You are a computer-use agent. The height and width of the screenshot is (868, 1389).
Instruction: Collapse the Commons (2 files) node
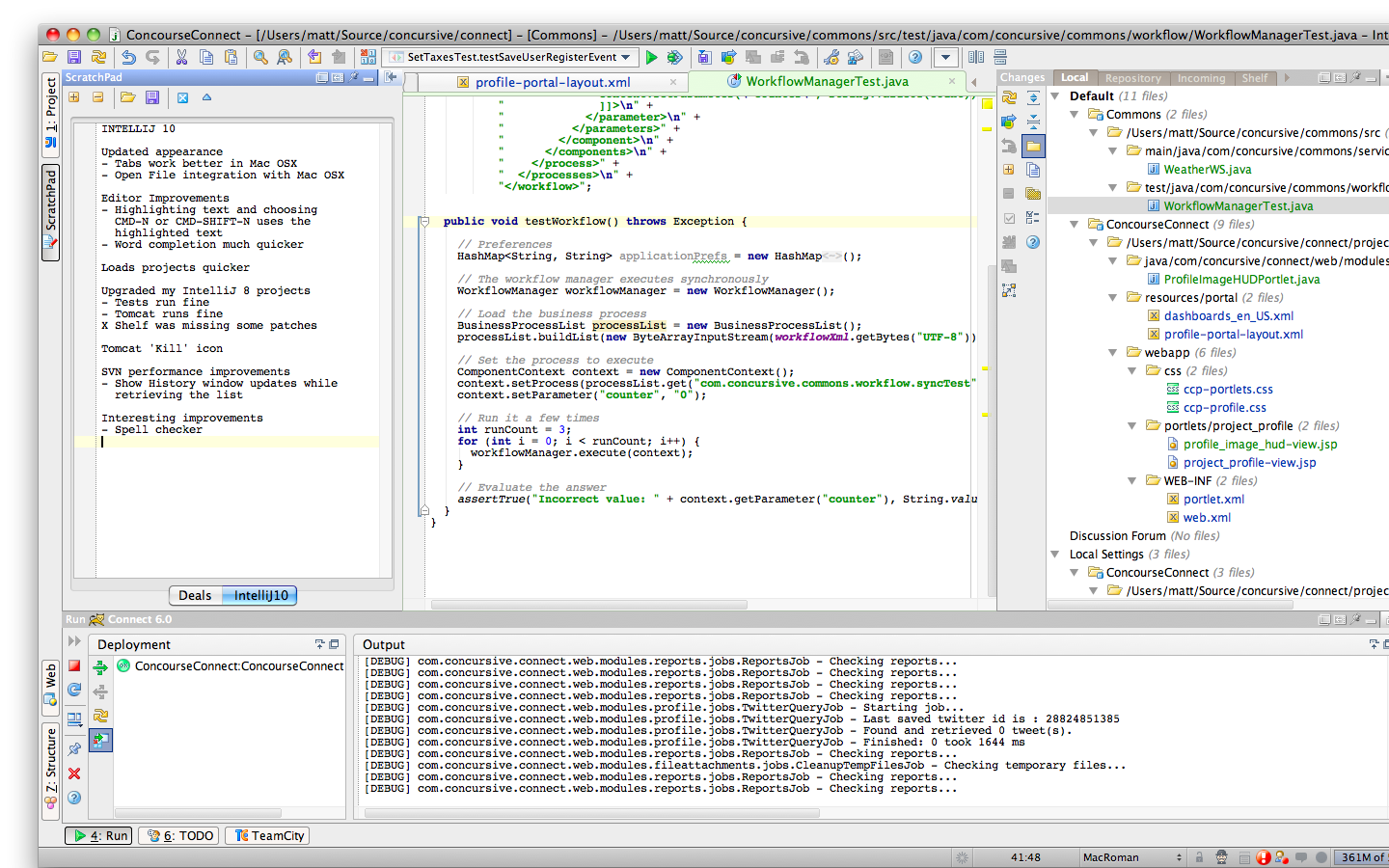point(1075,115)
